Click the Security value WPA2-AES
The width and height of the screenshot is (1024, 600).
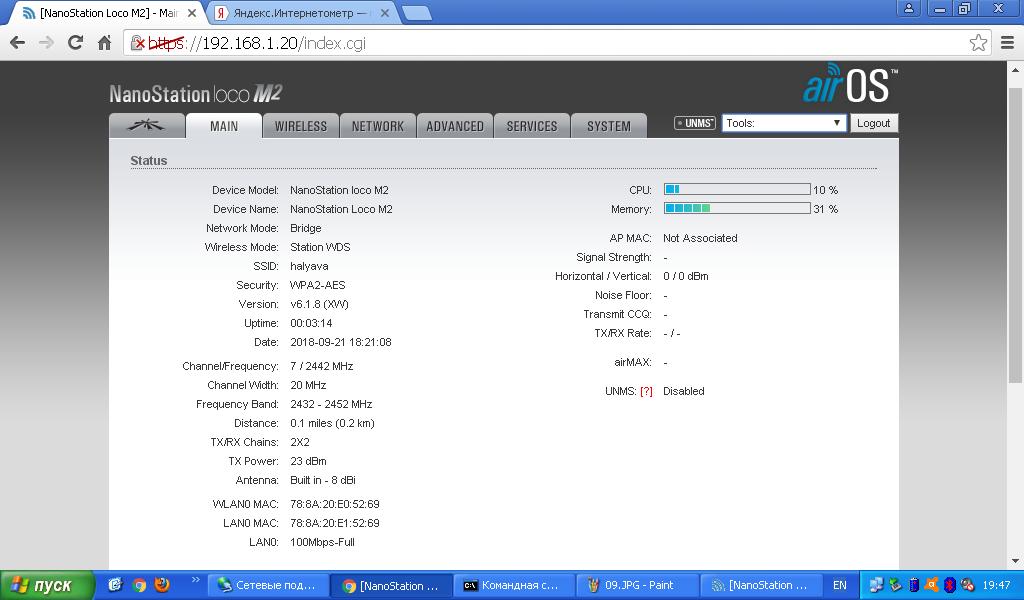317,285
